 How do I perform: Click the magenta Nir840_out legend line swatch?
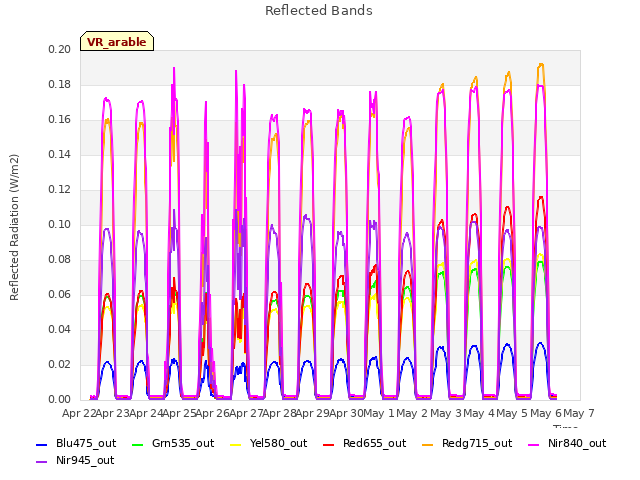tap(534, 444)
